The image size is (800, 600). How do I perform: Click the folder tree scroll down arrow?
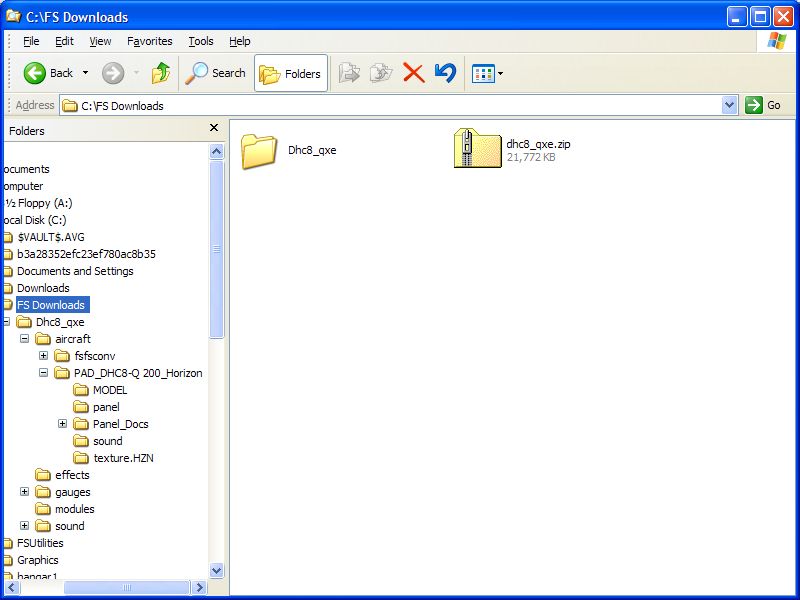click(x=217, y=570)
